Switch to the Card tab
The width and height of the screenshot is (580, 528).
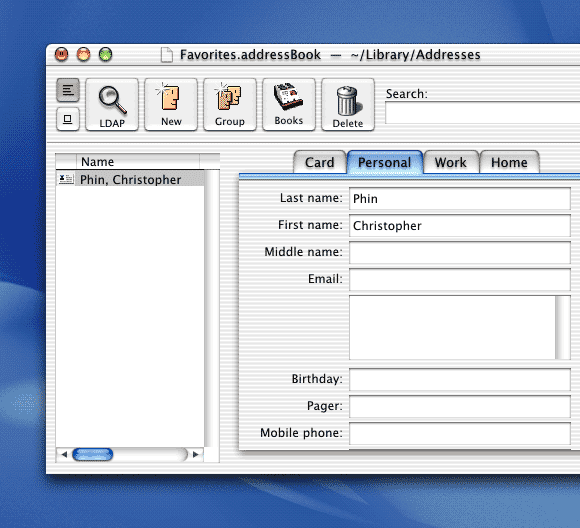320,162
